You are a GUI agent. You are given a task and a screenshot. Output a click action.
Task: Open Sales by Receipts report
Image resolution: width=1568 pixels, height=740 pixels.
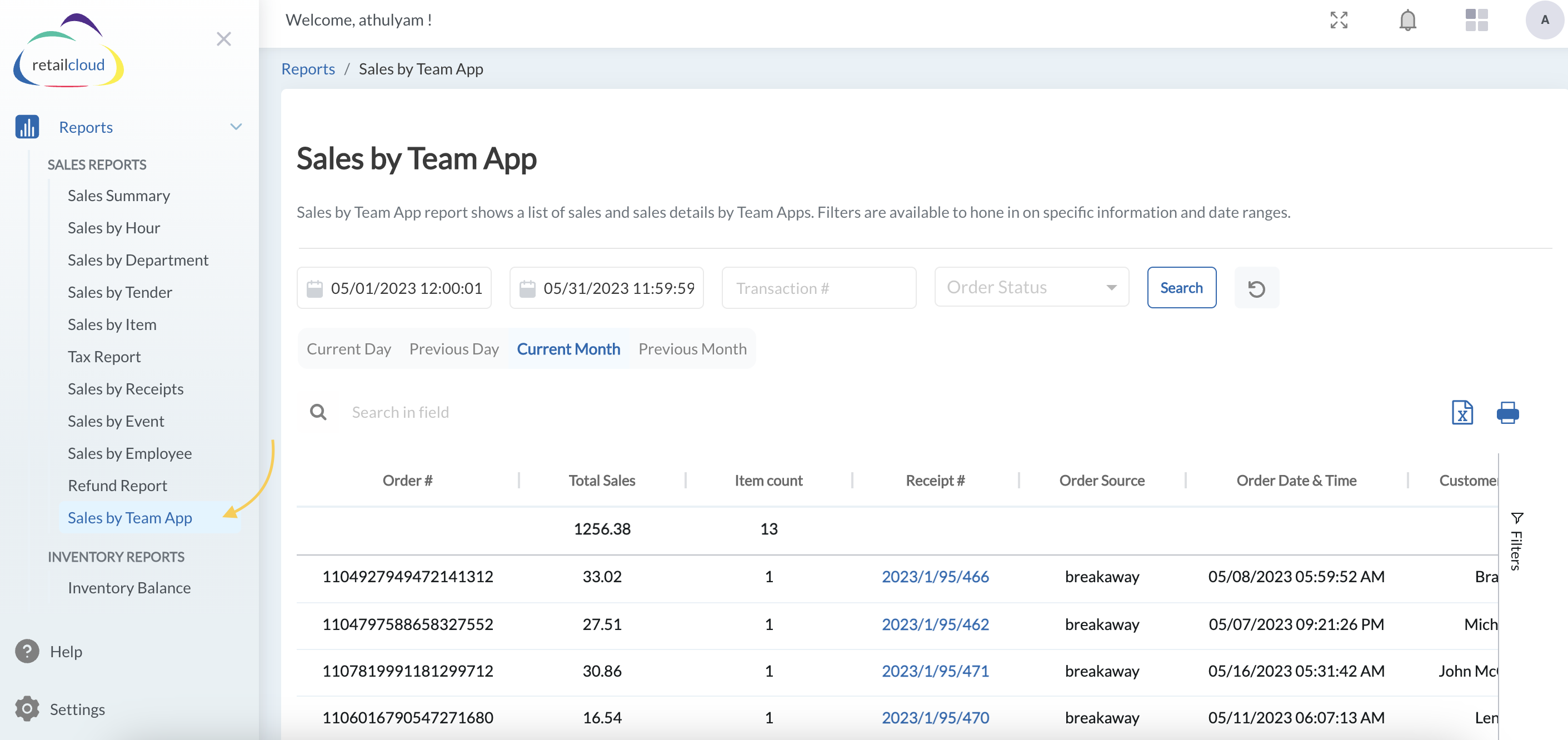coord(126,389)
